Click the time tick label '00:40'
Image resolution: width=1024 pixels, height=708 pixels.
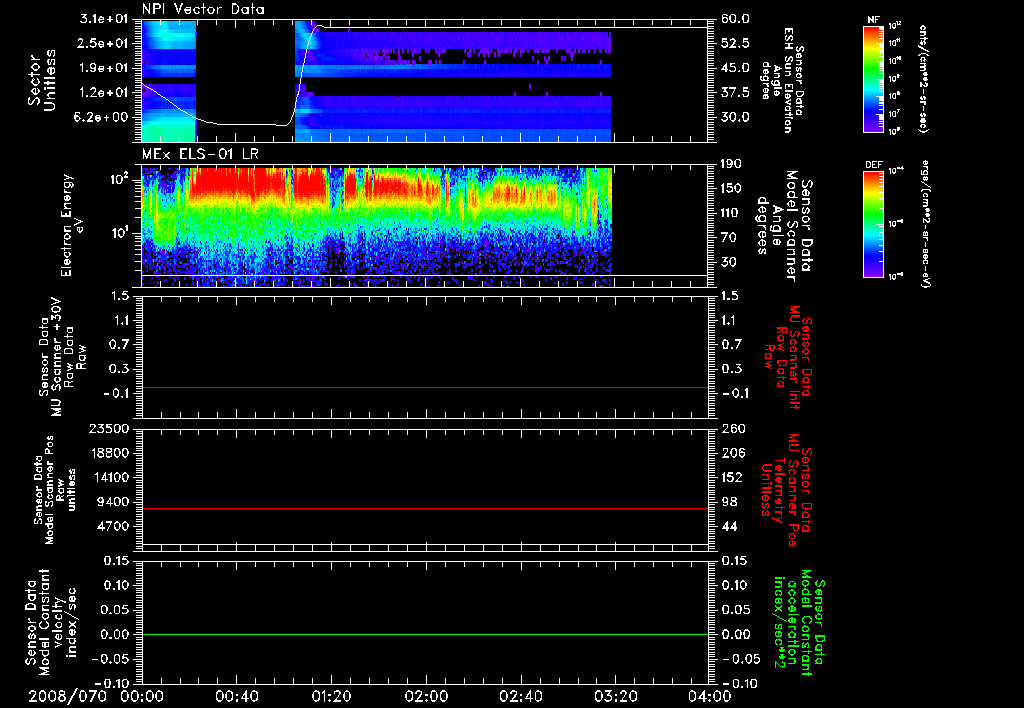click(x=236, y=696)
